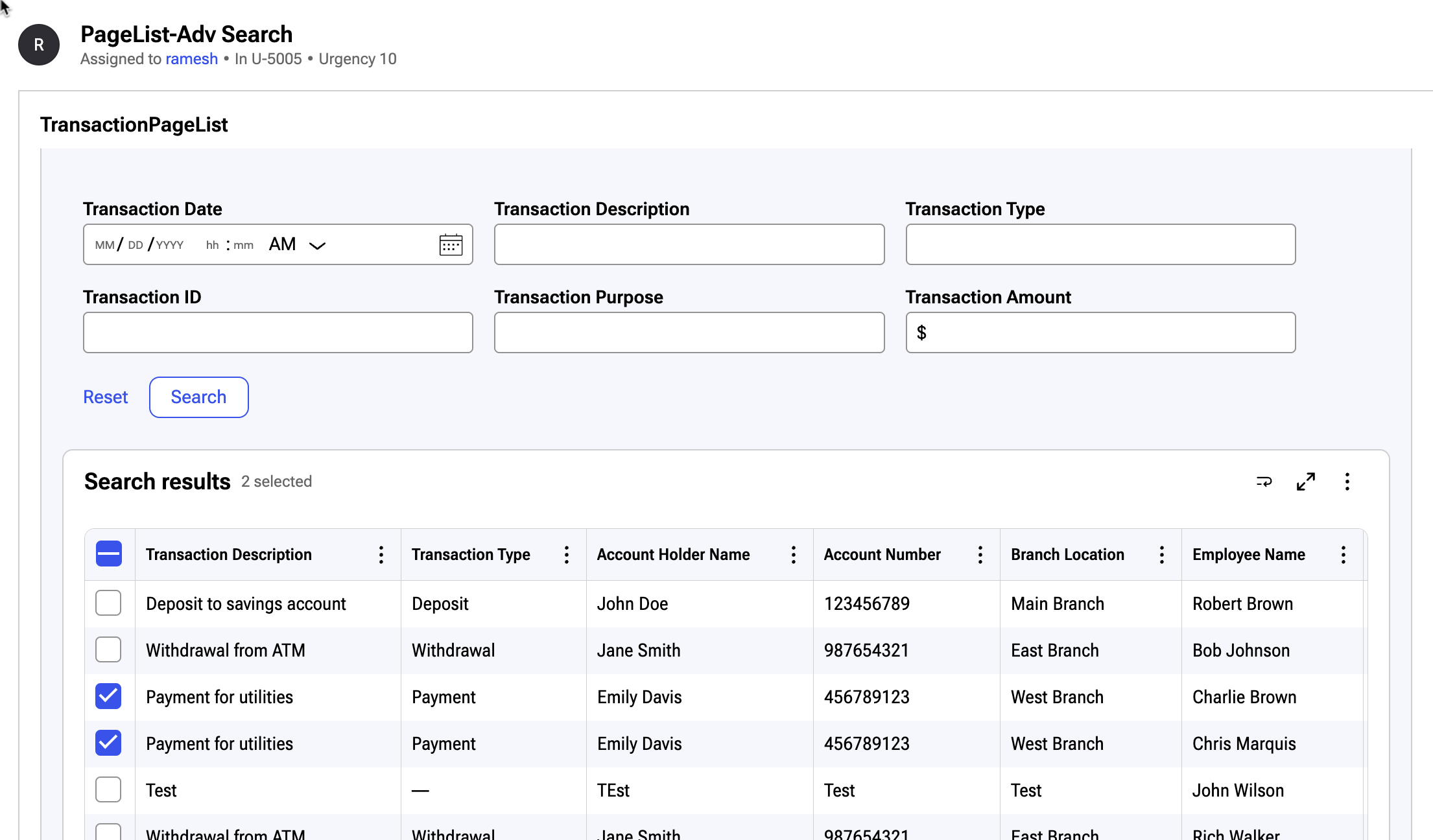Open the Branch Location column menu
Image resolution: width=1433 pixels, height=840 pixels.
tap(1161, 555)
